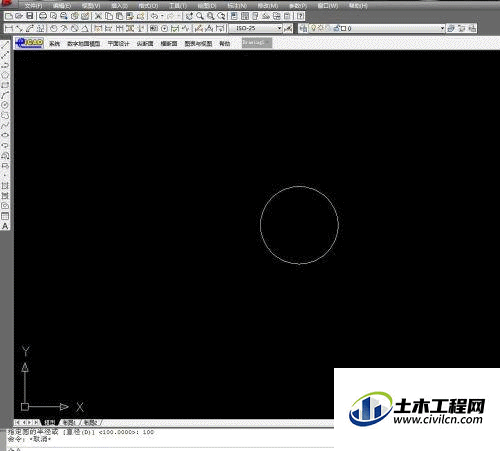Screen dimensions: 500x451
Task: Select the Line tool in the Draw toolbar
Action: (5, 45)
